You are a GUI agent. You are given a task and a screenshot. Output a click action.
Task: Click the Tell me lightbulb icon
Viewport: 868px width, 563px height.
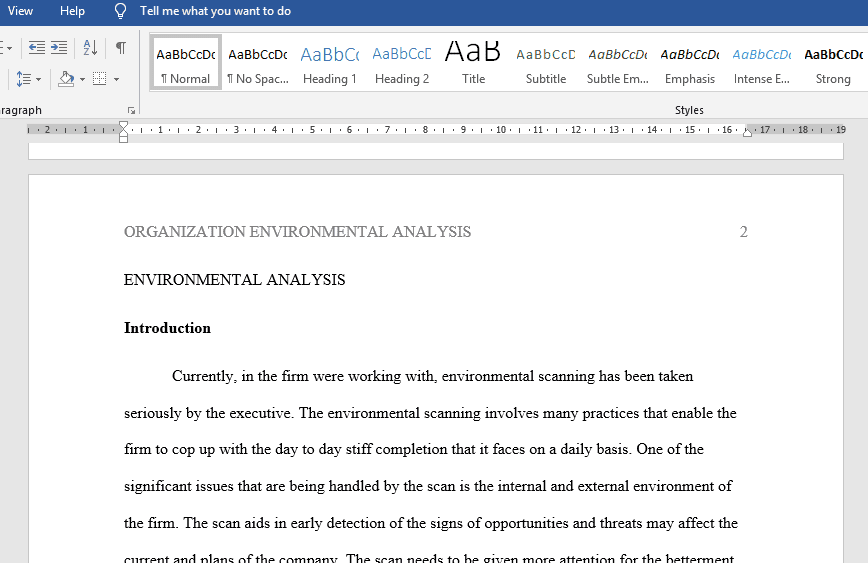coord(120,11)
